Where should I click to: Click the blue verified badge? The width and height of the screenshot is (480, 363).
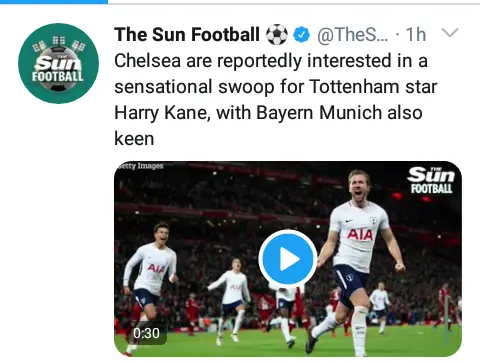click(x=302, y=35)
